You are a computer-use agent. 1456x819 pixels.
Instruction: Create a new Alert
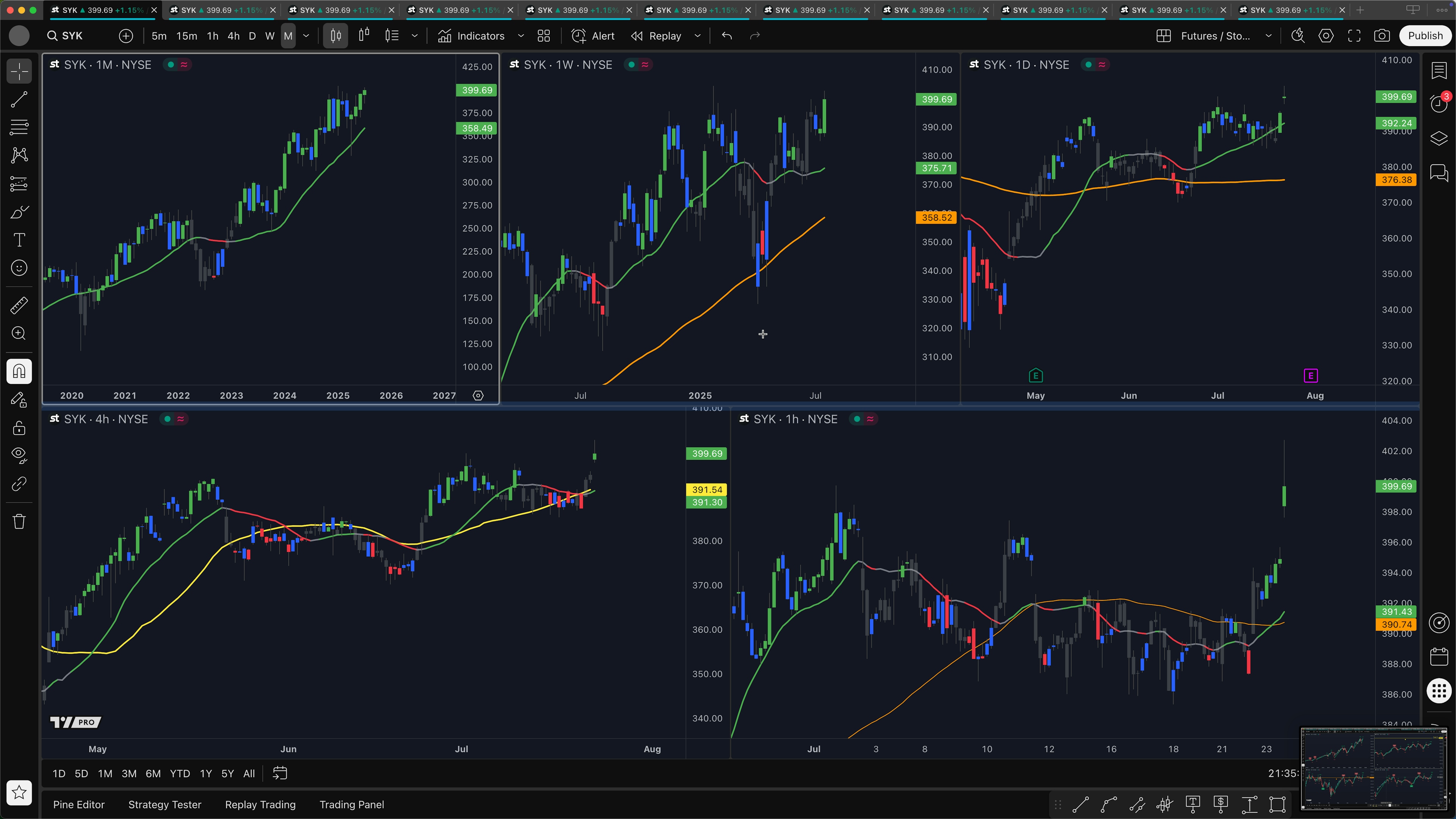click(x=593, y=36)
